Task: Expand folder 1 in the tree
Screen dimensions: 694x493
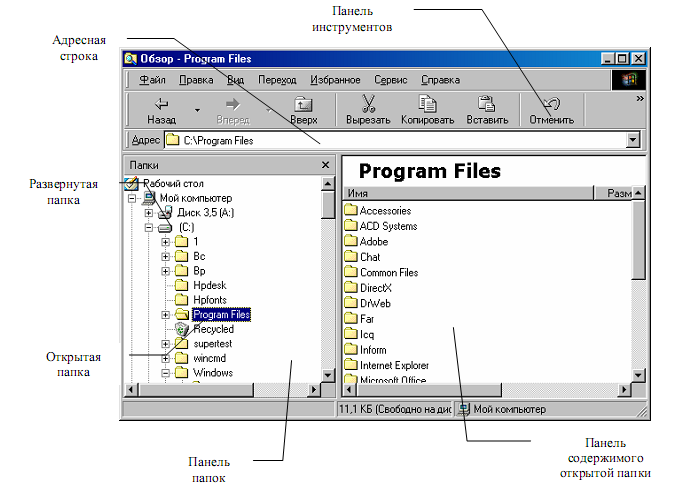Action: 165,242
